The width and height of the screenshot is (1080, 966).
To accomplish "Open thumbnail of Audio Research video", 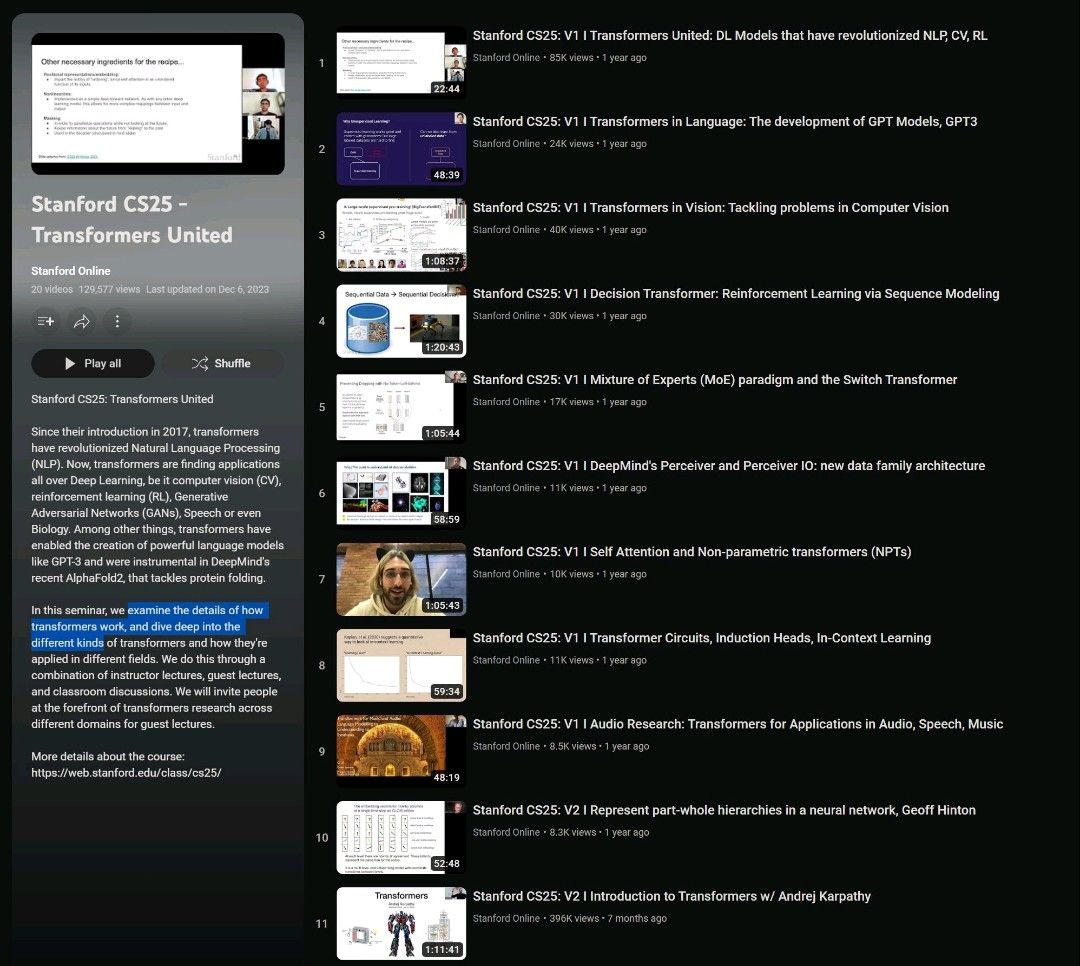I will (x=401, y=752).
